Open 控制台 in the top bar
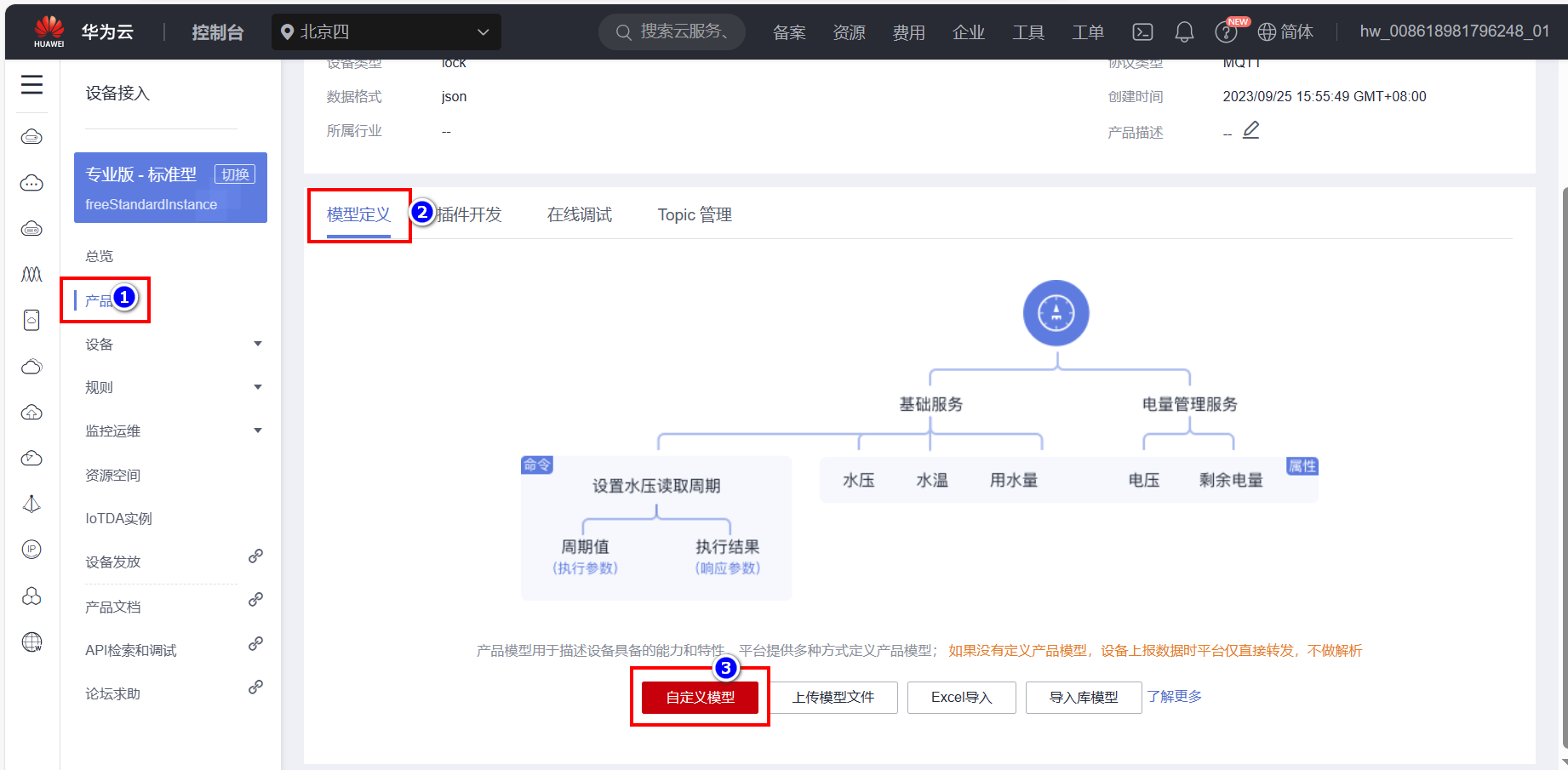 click(218, 32)
